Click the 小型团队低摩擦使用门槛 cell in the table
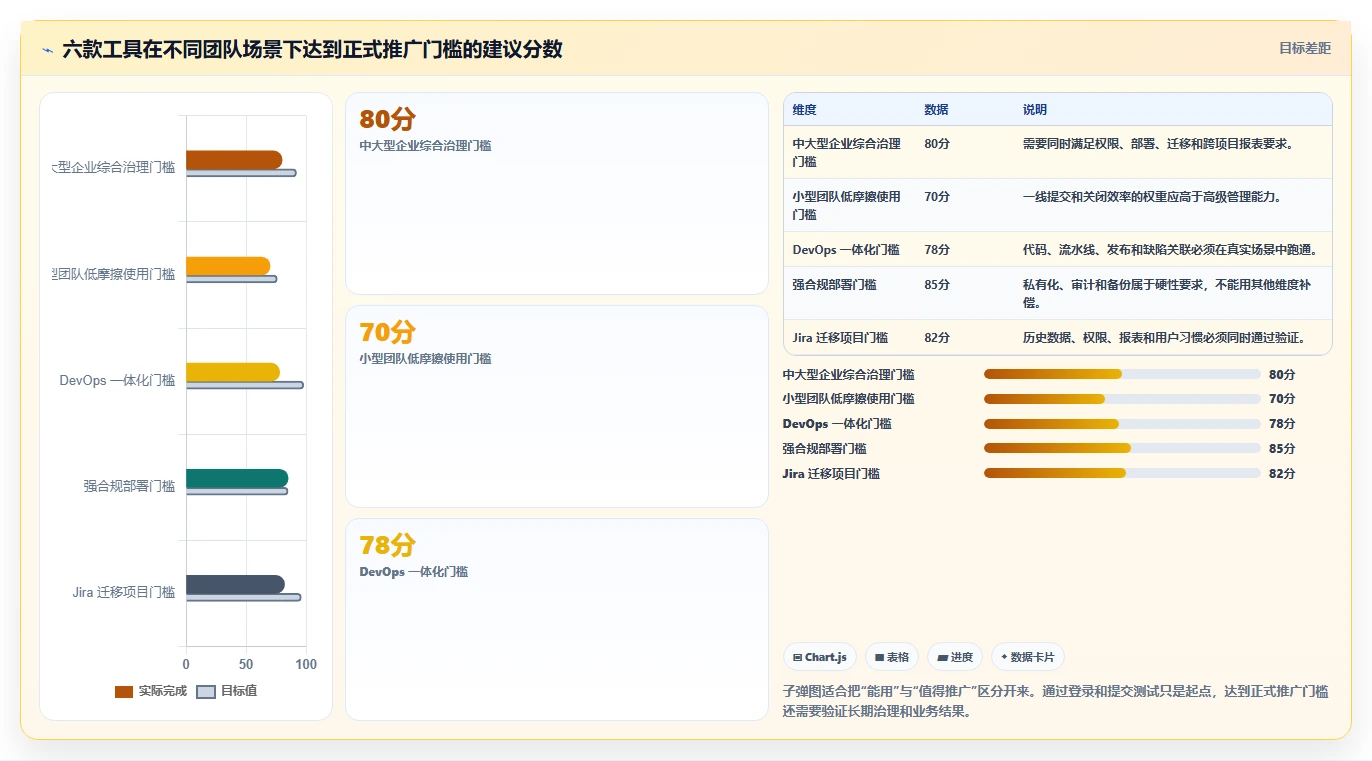This screenshot has height=761, width=1372. click(x=848, y=205)
